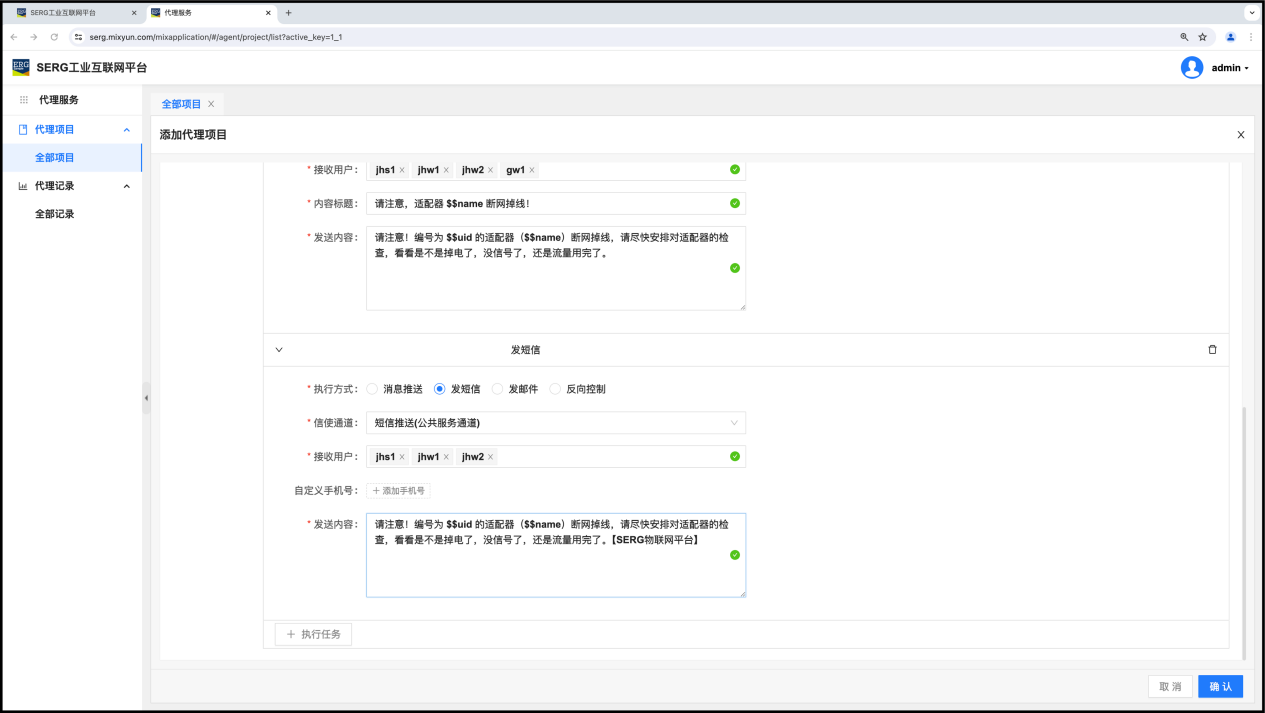Image resolution: width=1265 pixels, height=713 pixels.
Task: Add a new 执行任务
Action: click(x=313, y=634)
